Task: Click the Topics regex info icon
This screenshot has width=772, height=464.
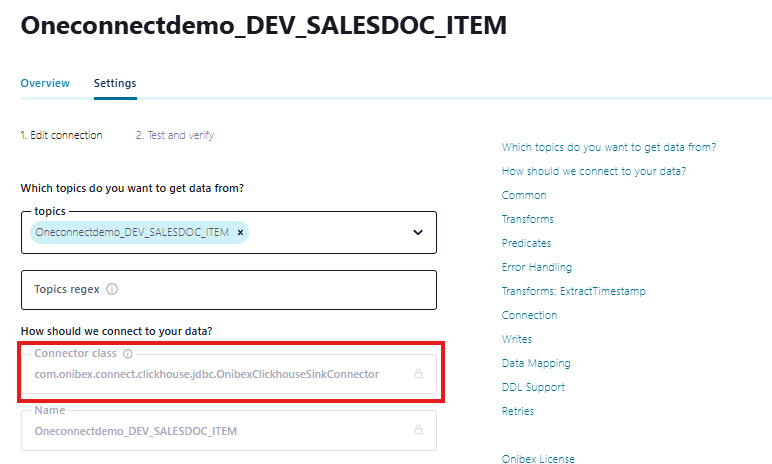Action: click(112, 289)
